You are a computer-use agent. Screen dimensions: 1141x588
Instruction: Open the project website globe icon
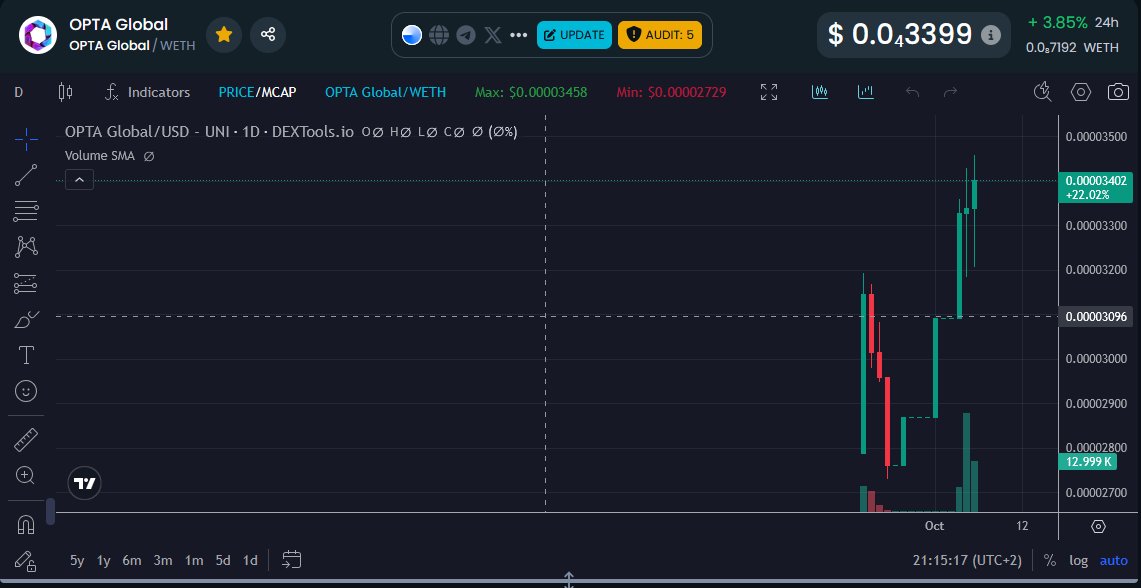click(439, 35)
